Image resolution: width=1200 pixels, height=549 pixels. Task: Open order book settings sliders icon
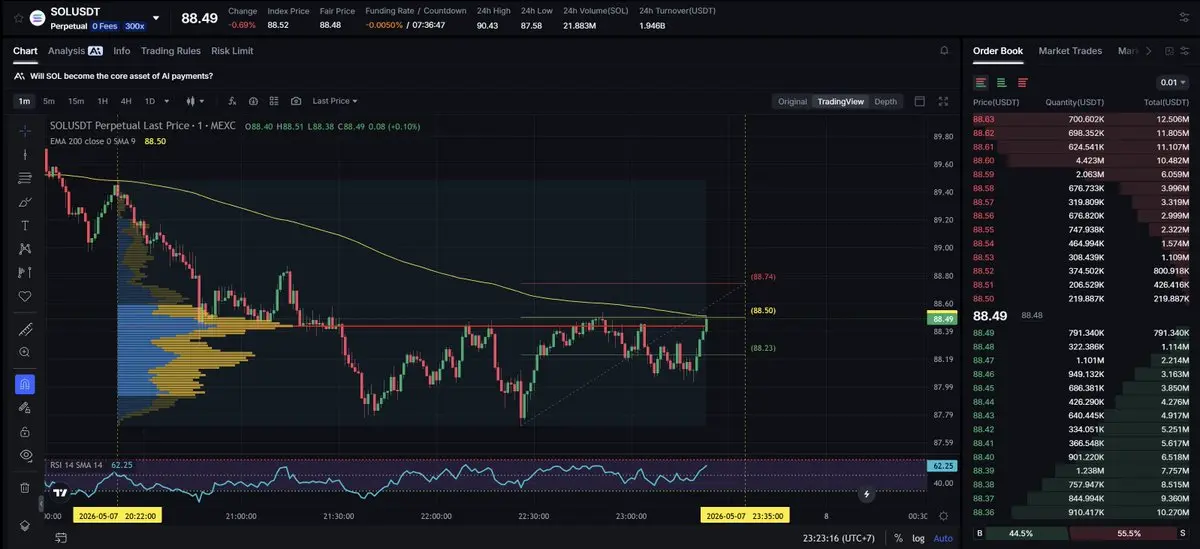coord(1184,50)
